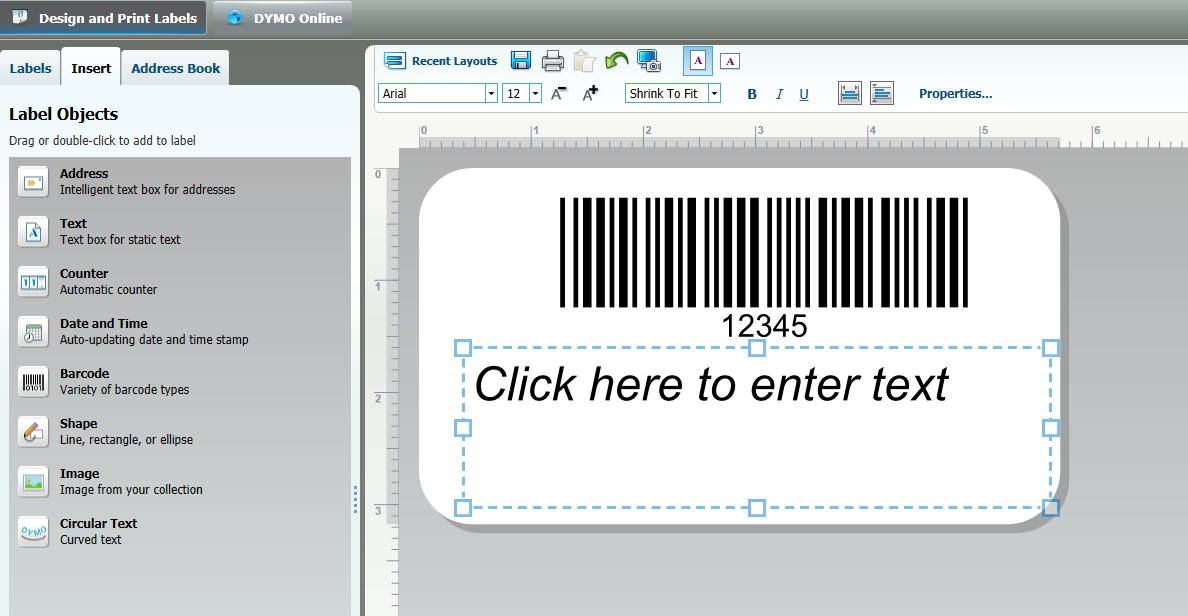The width and height of the screenshot is (1188, 616).
Task: Select 'Automatic counter' description
Action: tap(108, 289)
